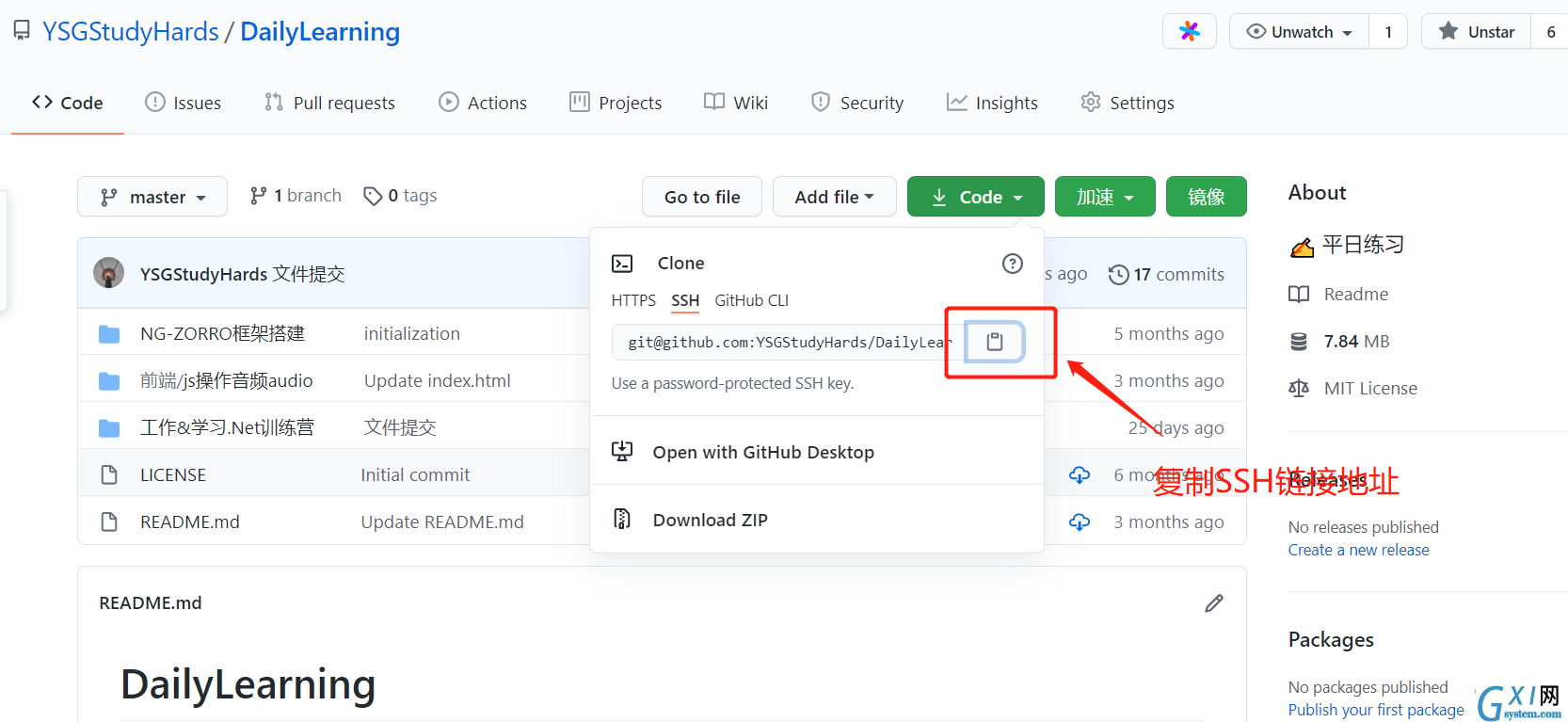This screenshot has height=722, width=1568.
Task: Click Create a new release
Action: [1358, 550]
